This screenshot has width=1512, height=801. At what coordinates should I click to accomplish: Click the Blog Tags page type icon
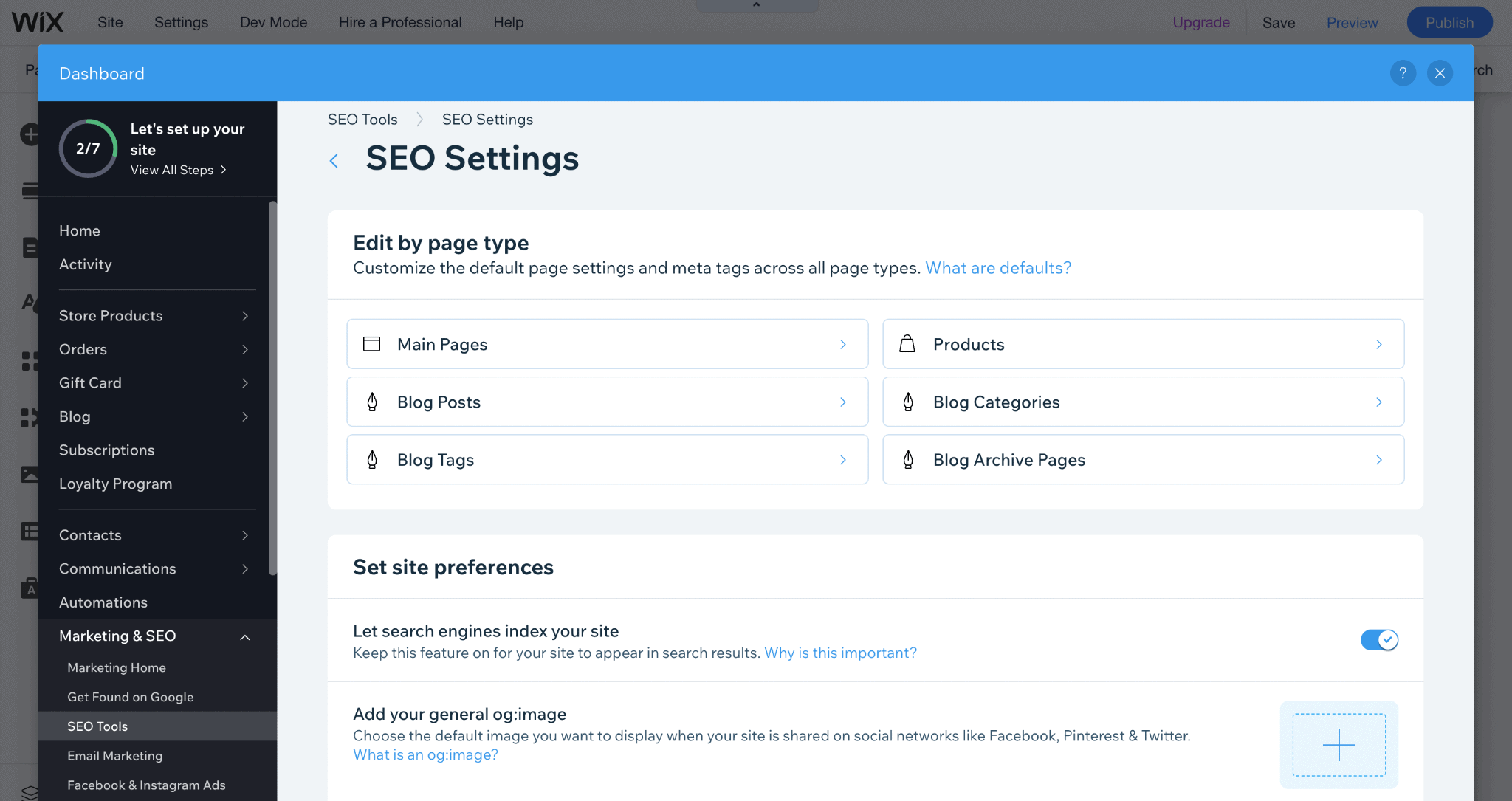[x=372, y=459]
